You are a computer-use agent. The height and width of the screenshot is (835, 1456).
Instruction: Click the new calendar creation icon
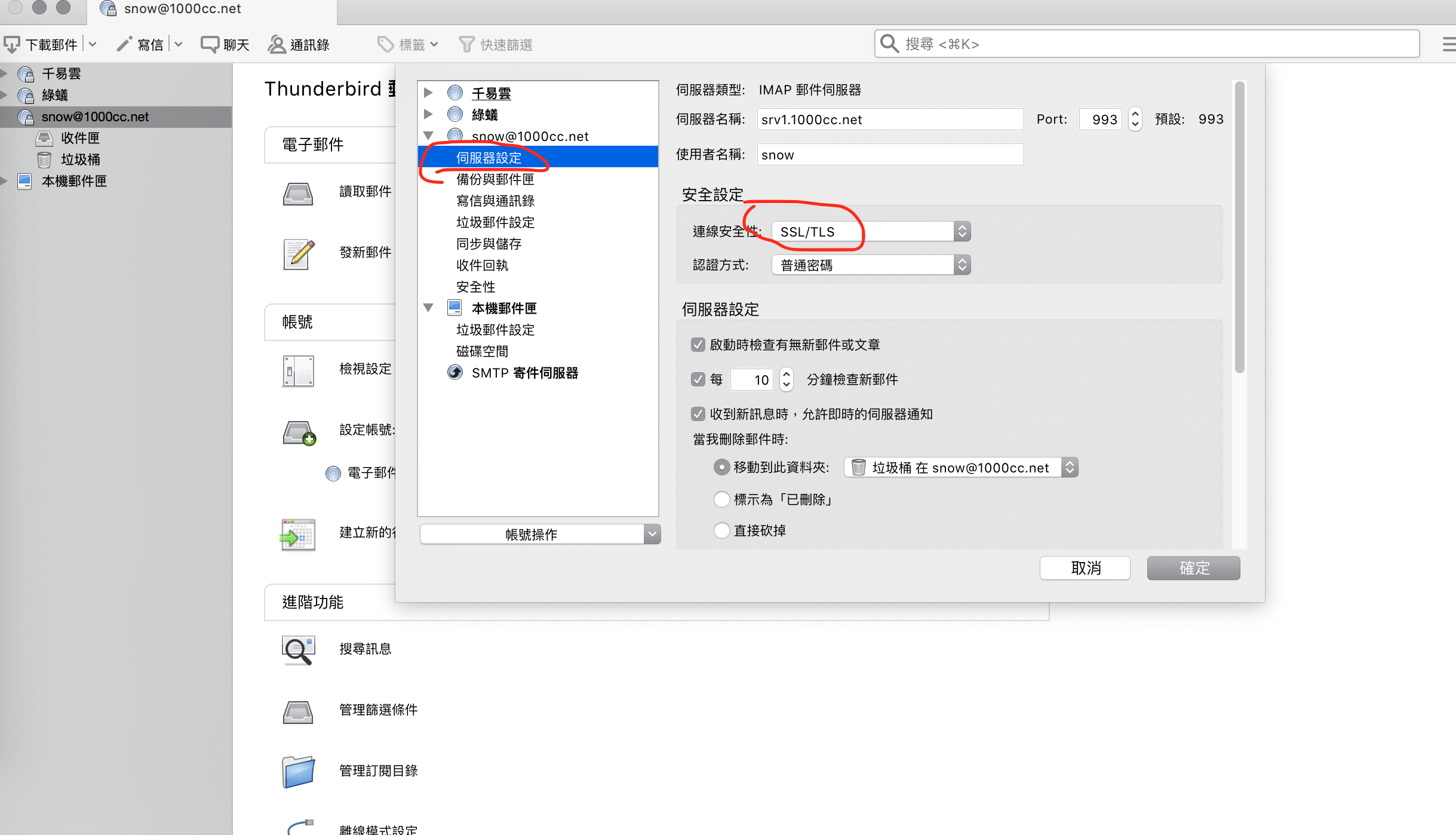click(298, 535)
